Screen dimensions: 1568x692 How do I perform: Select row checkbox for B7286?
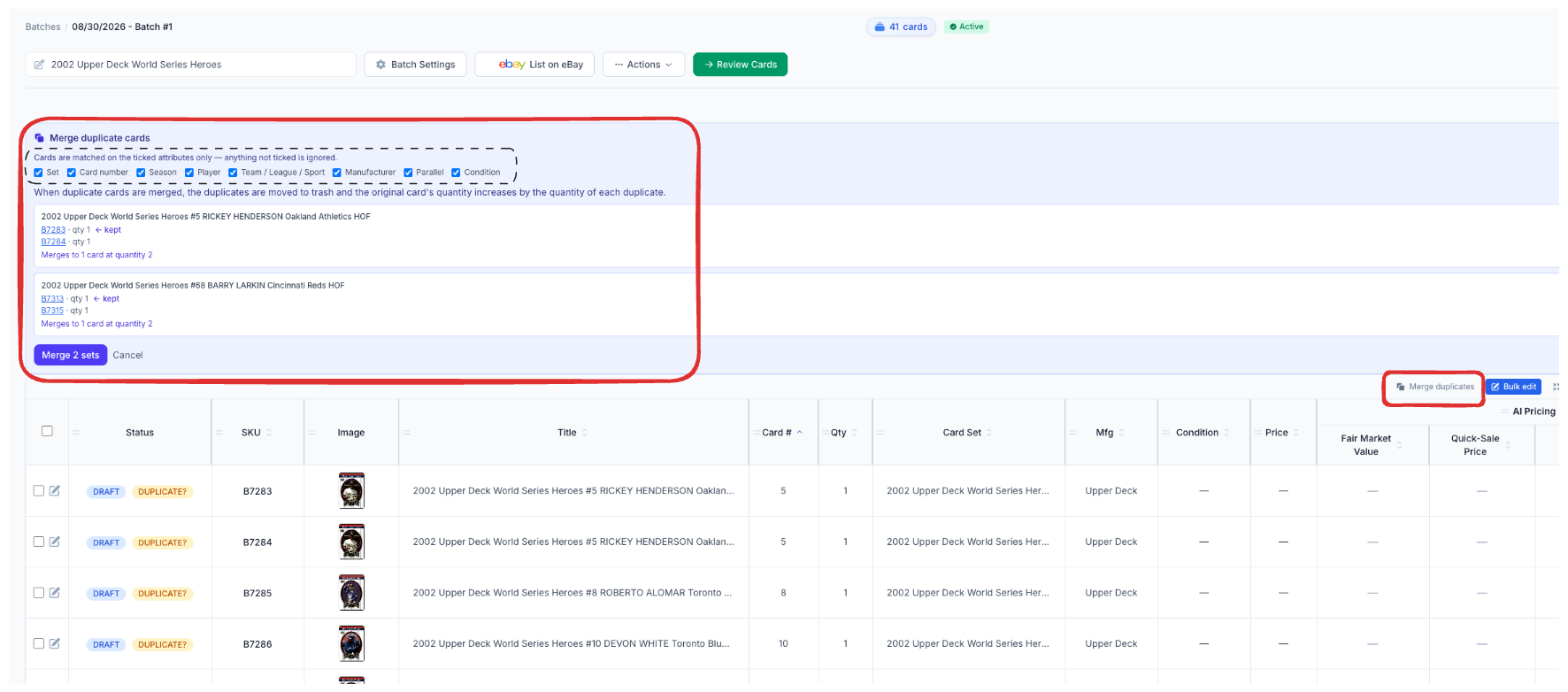[38, 643]
